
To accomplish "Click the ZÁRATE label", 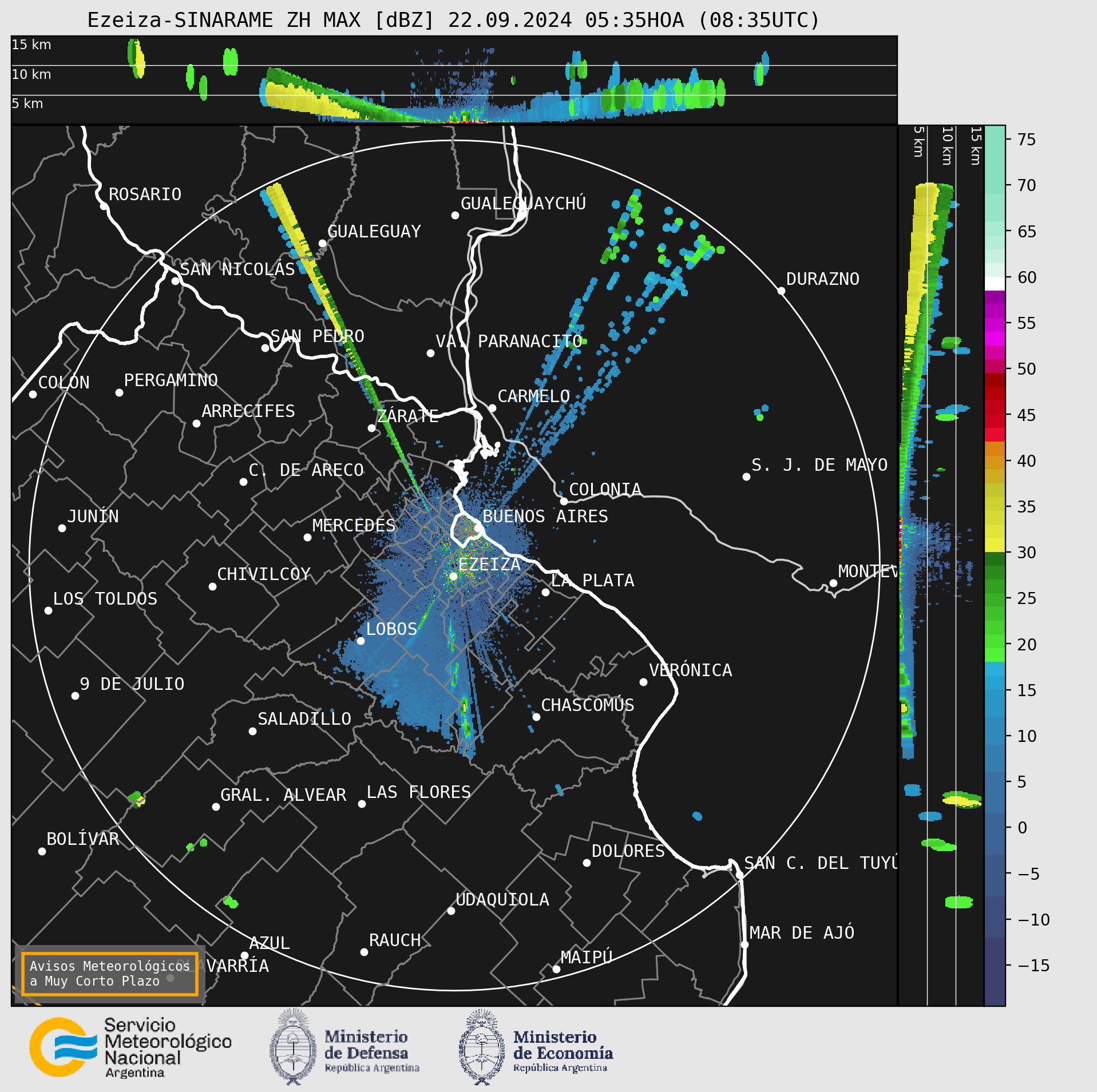I will 407,416.
